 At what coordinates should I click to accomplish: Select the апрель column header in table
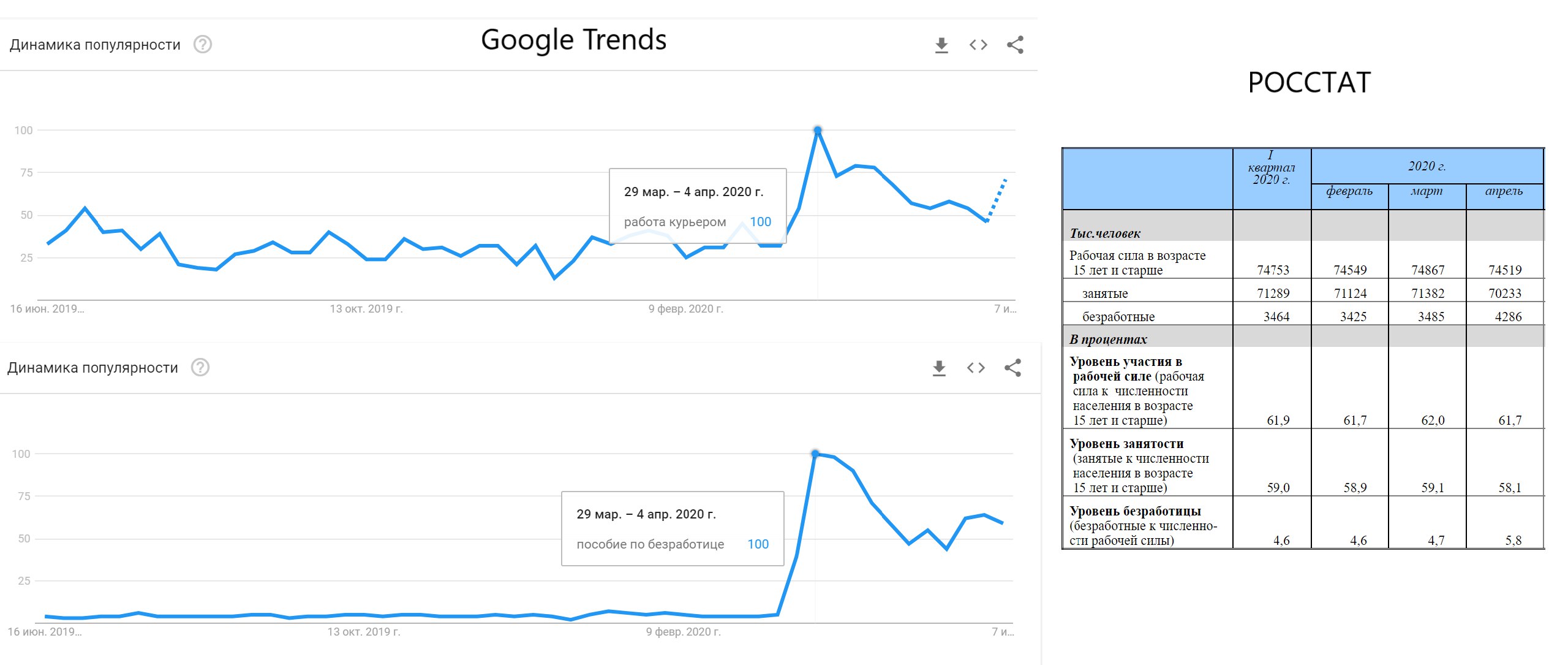tap(1504, 191)
